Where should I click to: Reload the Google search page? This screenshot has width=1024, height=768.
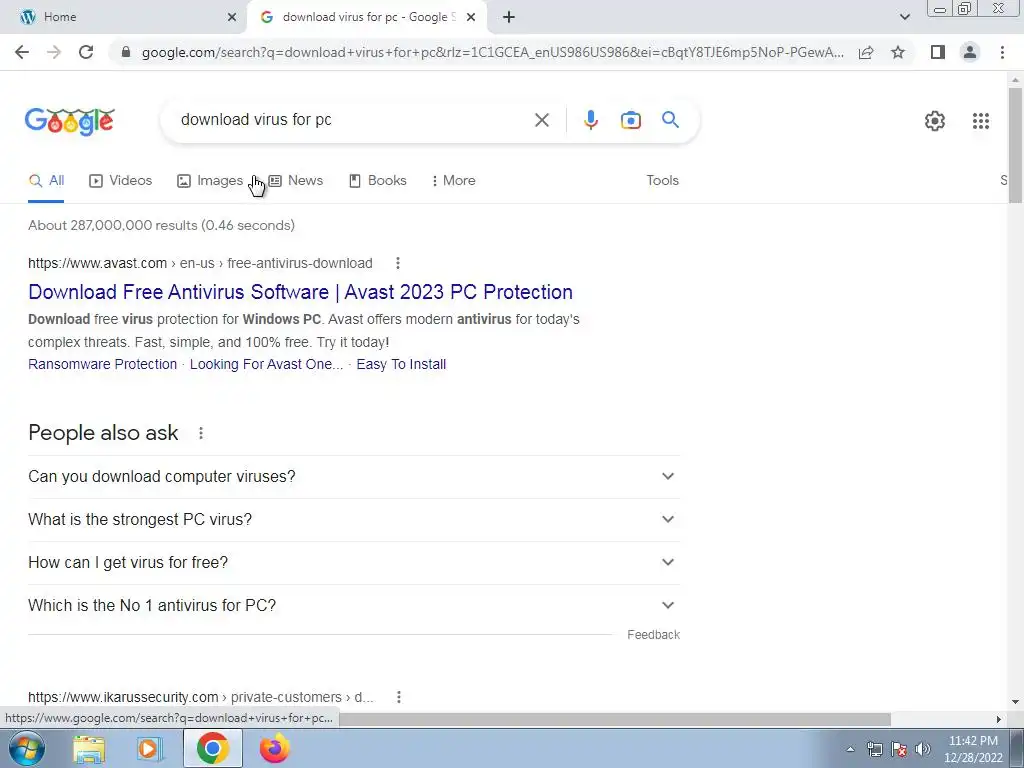point(86,52)
